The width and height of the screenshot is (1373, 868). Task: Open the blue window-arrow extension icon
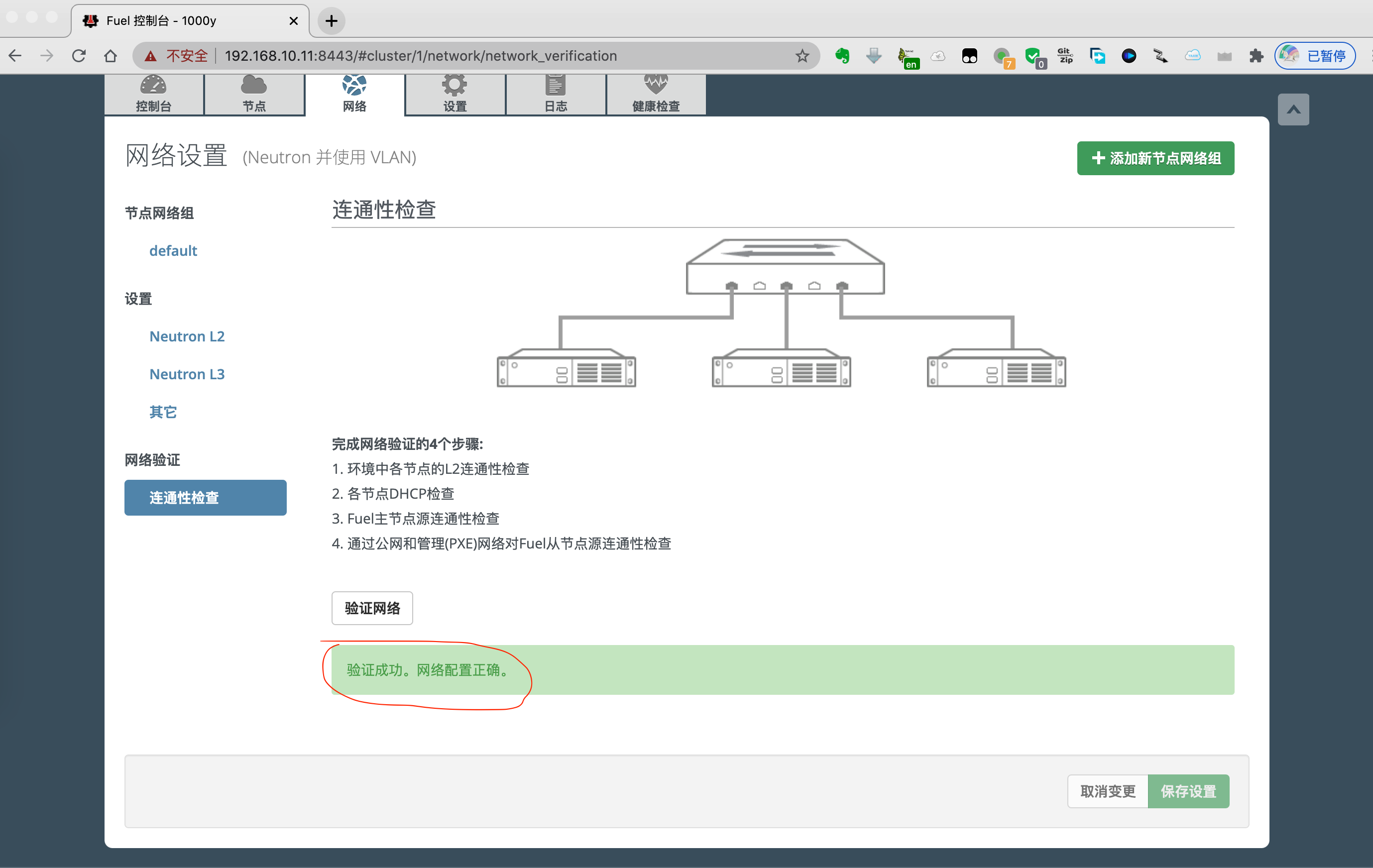pyautogui.click(x=1097, y=56)
